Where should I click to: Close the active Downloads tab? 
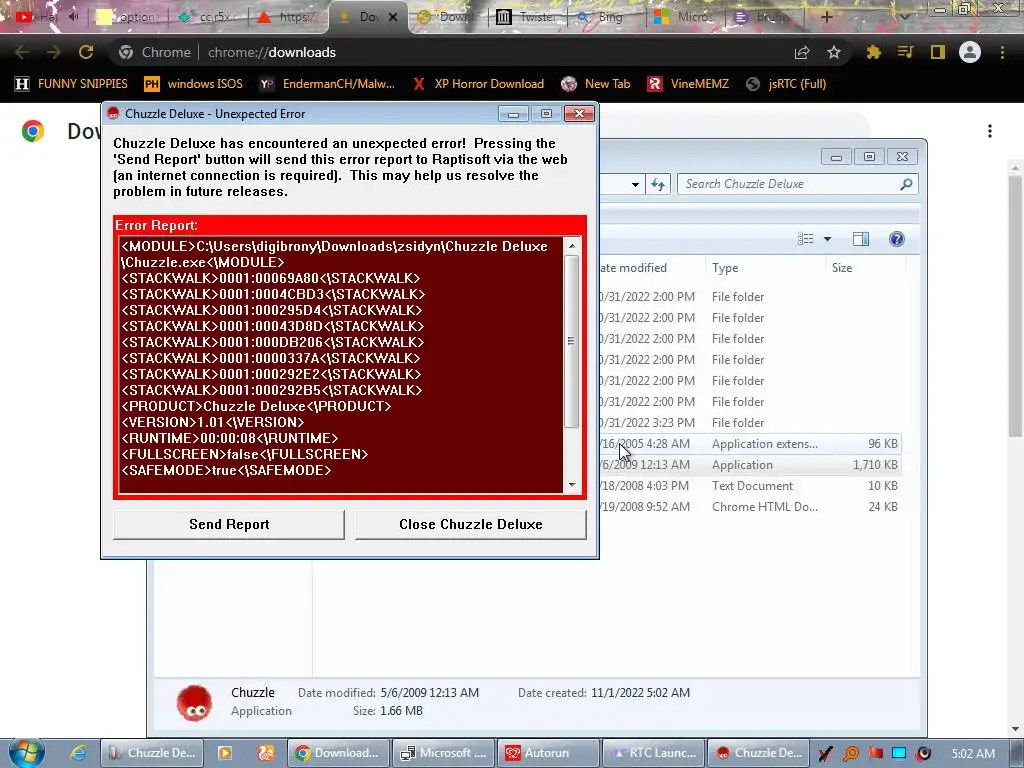393,17
